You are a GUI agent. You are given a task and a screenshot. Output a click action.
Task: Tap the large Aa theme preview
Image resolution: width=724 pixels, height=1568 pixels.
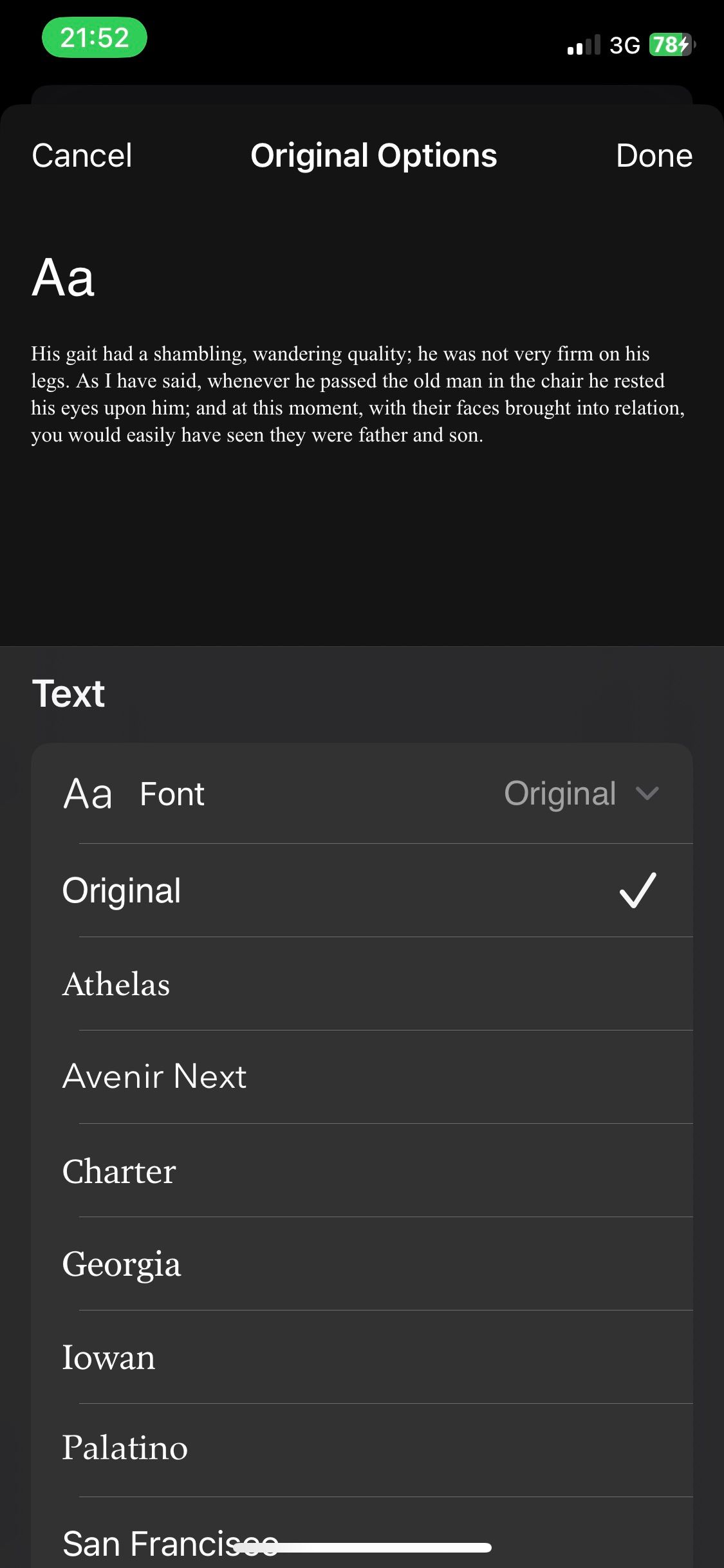pyautogui.click(x=63, y=277)
